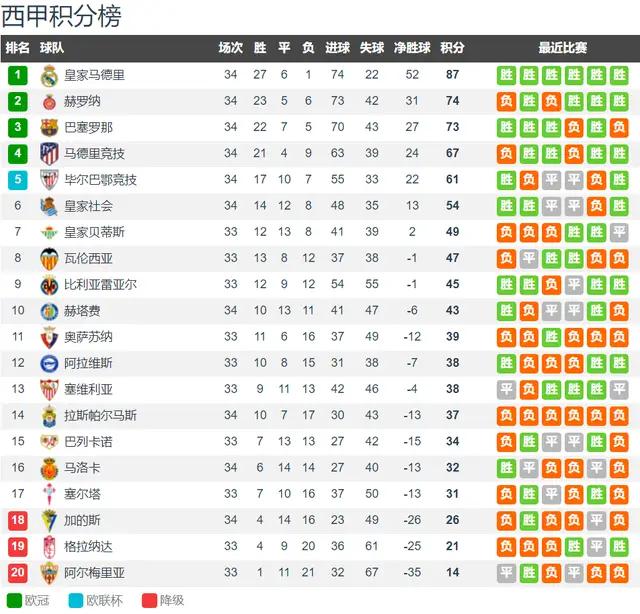Open the 拉斯帕尔马斯 team link
This screenshot has height=614, width=640.
tap(100, 416)
